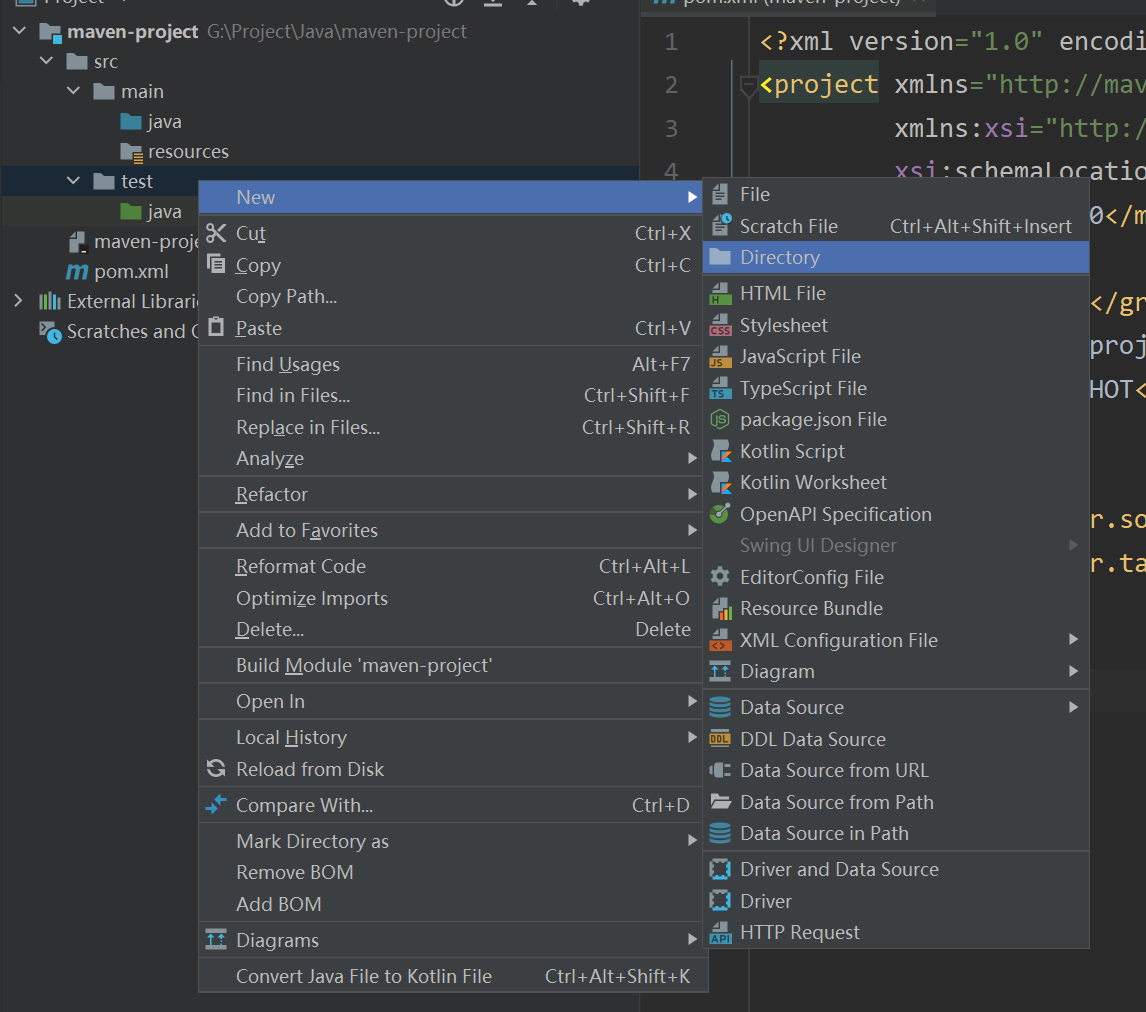Collapse the test folder chevron
This screenshot has width=1146, height=1012.
[74, 180]
